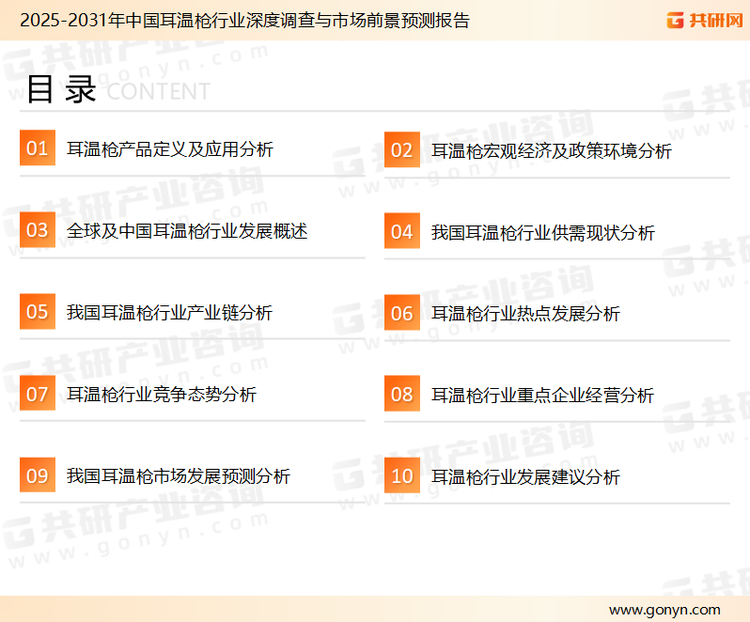750x622 pixels.
Task: Click the orange 04 number badge
Action: 402,231
